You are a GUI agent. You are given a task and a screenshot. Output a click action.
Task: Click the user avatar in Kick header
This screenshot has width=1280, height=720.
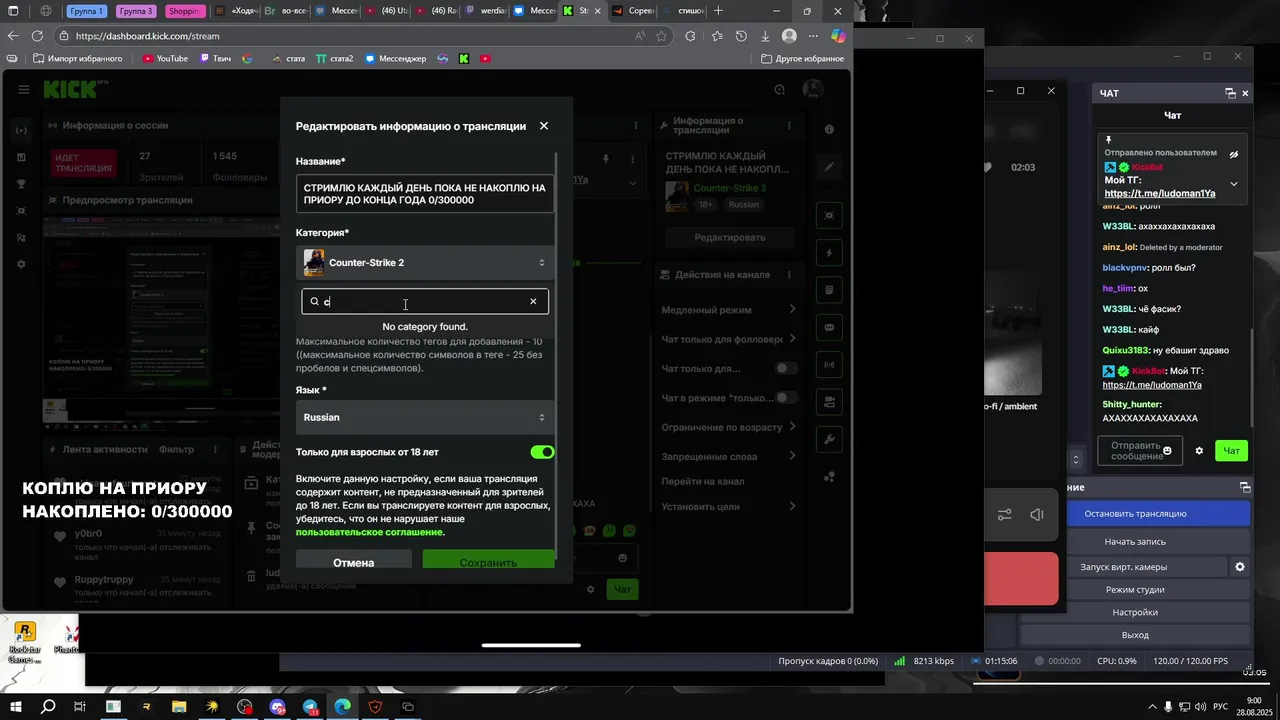click(x=813, y=89)
